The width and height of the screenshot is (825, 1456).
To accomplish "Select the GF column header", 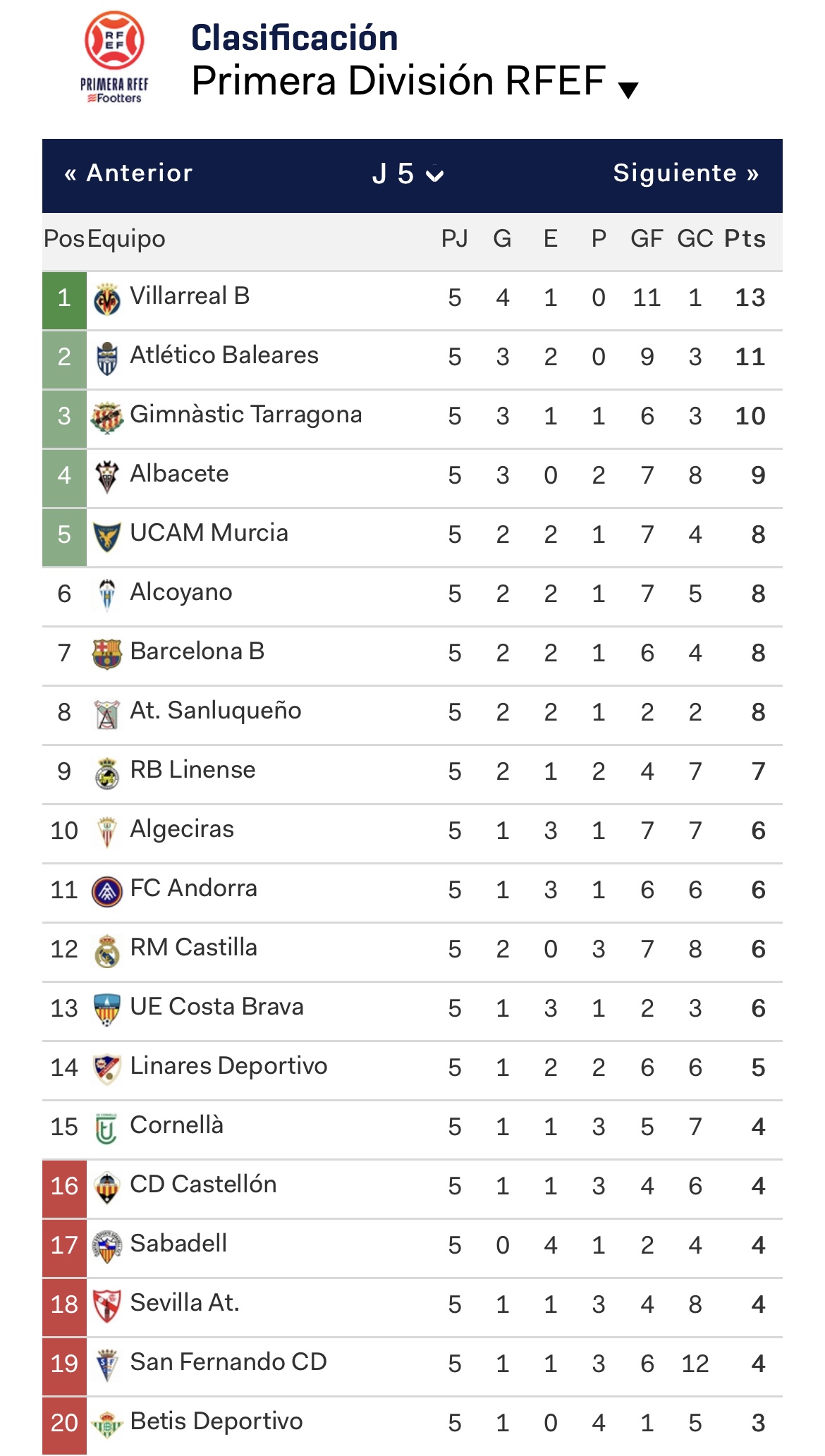I will click(647, 239).
